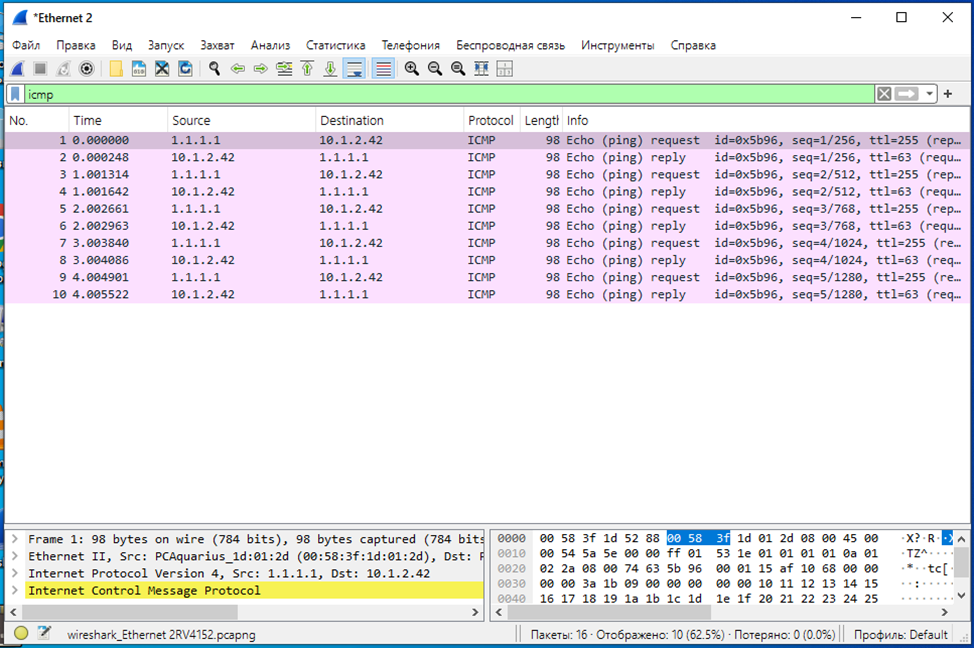Open the Анализ menu
Image resolution: width=974 pixels, height=648 pixels.
(x=270, y=45)
